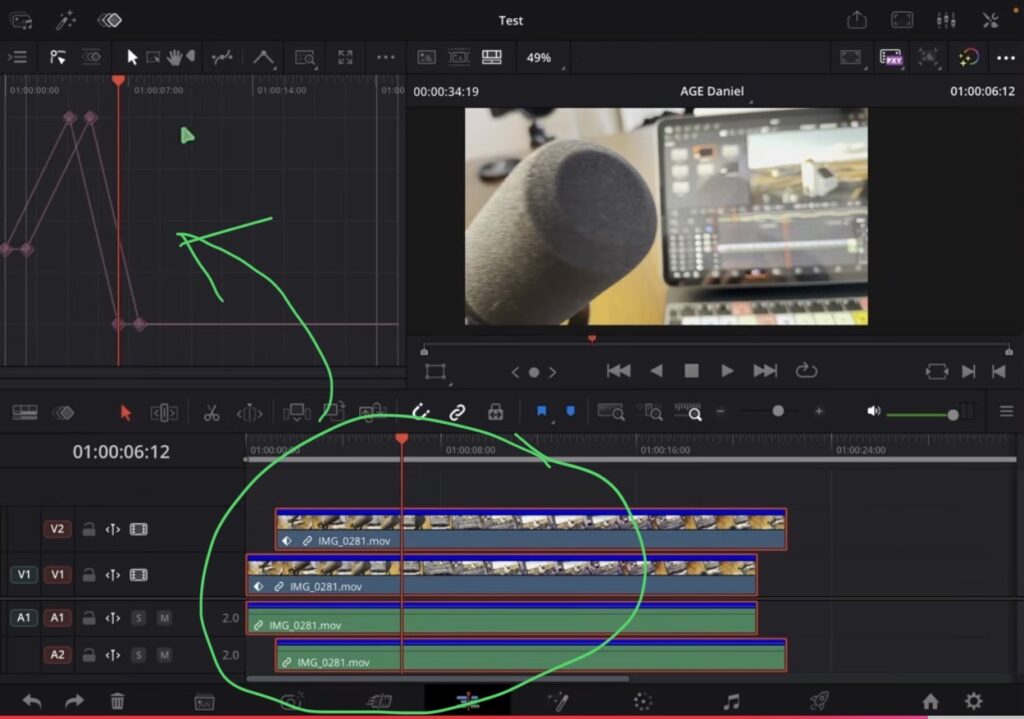Mute the A2 audio track

coord(164,654)
